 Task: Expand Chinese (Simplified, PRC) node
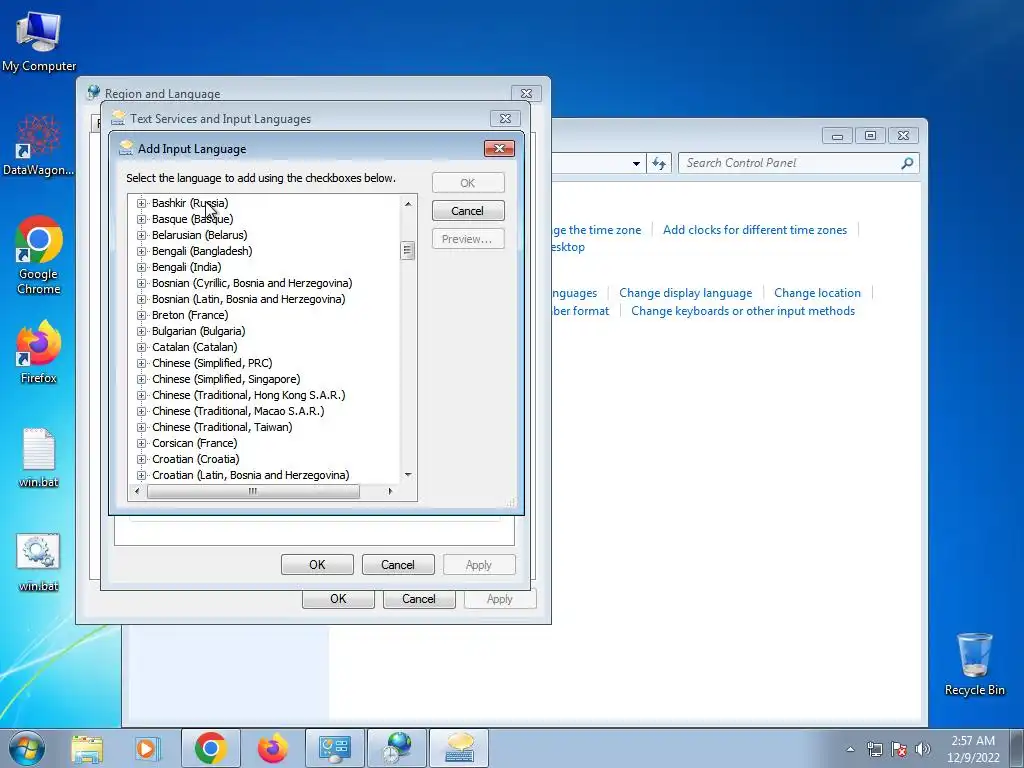pos(141,363)
